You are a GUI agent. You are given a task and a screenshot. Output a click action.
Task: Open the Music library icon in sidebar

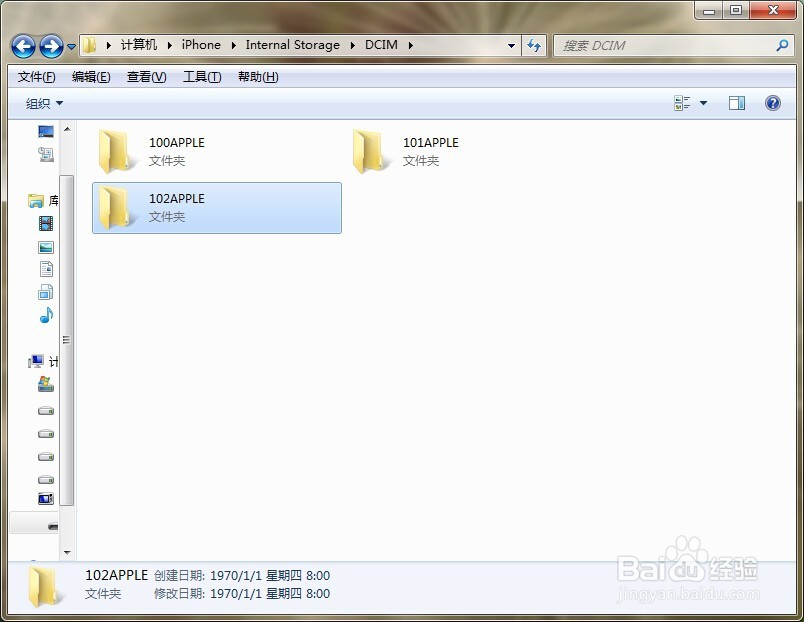coord(46,315)
